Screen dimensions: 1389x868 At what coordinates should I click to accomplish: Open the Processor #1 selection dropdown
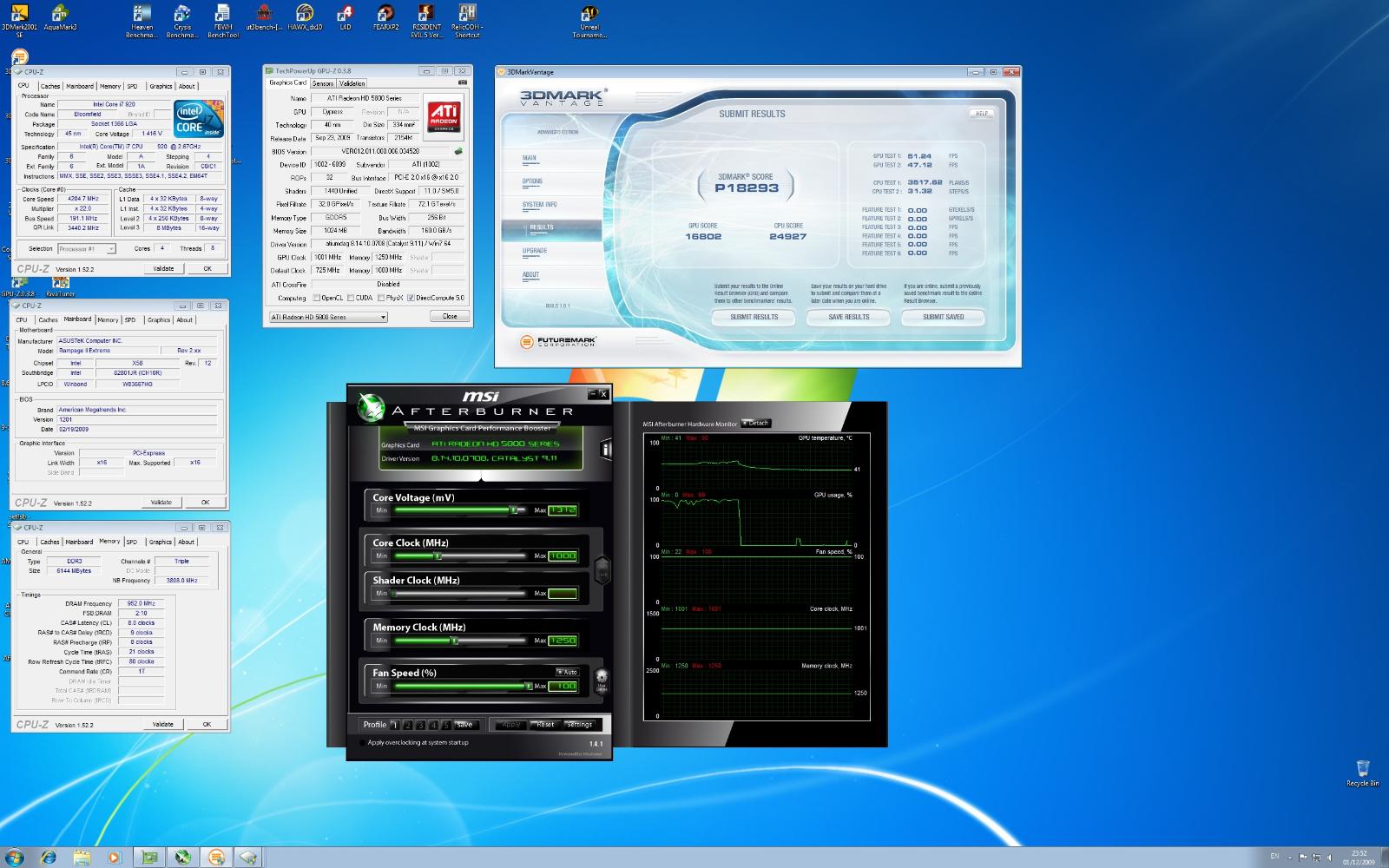[x=86, y=248]
